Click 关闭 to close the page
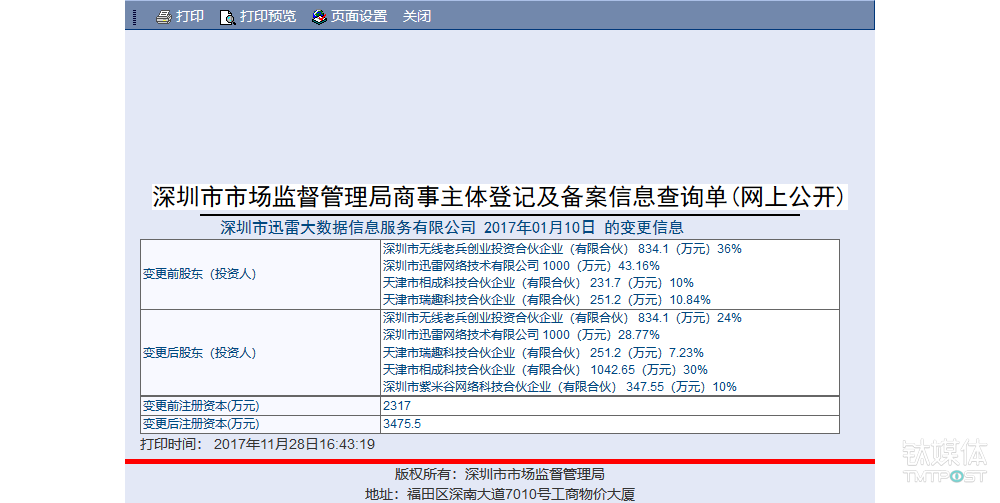Image resolution: width=1000 pixels, height=503 pixels. [x=416, y=17]
